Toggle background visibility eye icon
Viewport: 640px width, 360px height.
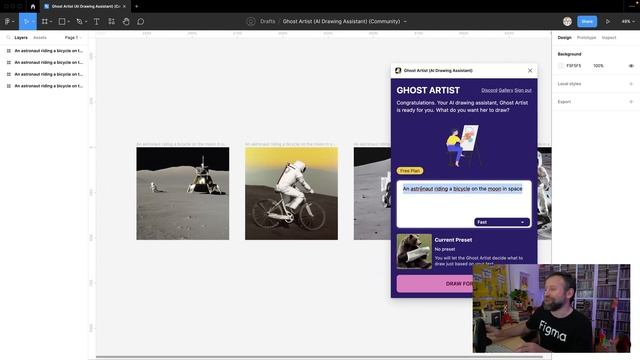tap(631, 66)
